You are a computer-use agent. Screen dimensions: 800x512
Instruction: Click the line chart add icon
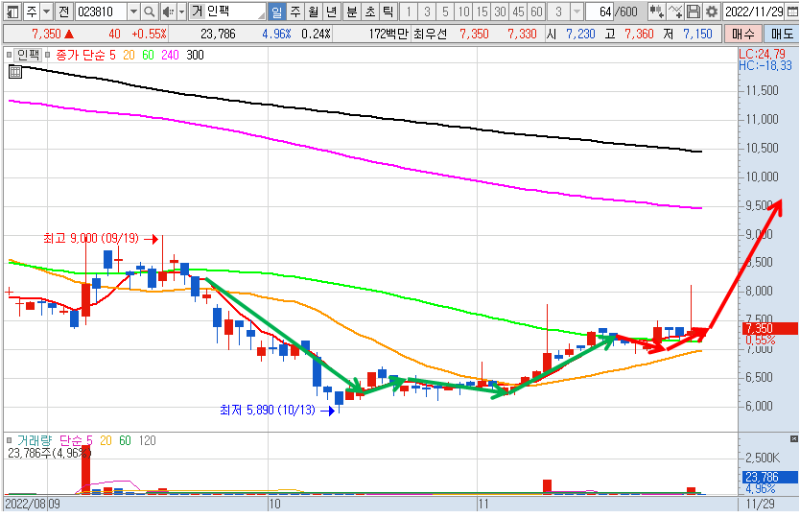675,11
